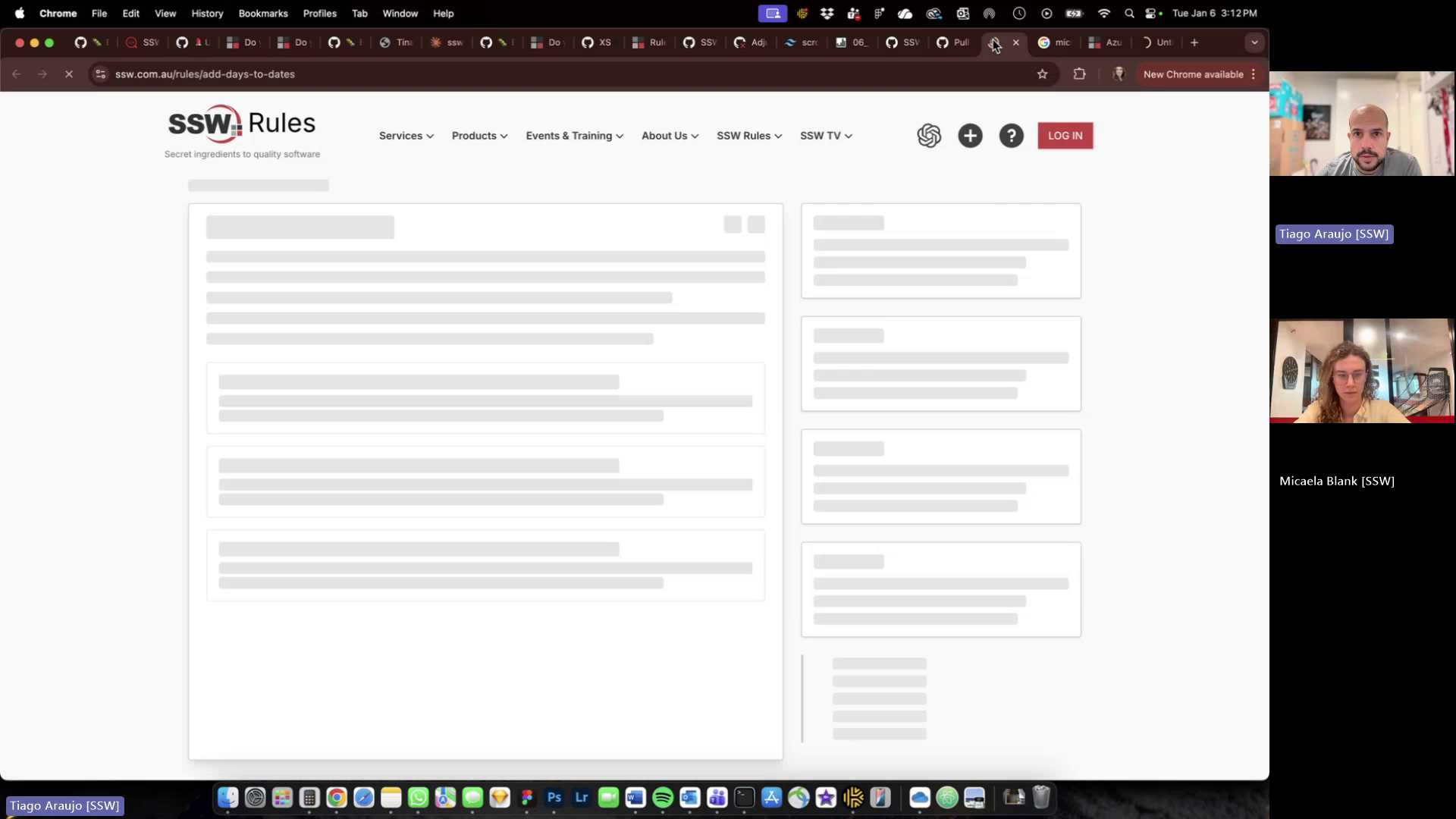Open Microsoft Teams from the dock
The image size is (1456, 819).
(717, 797)
